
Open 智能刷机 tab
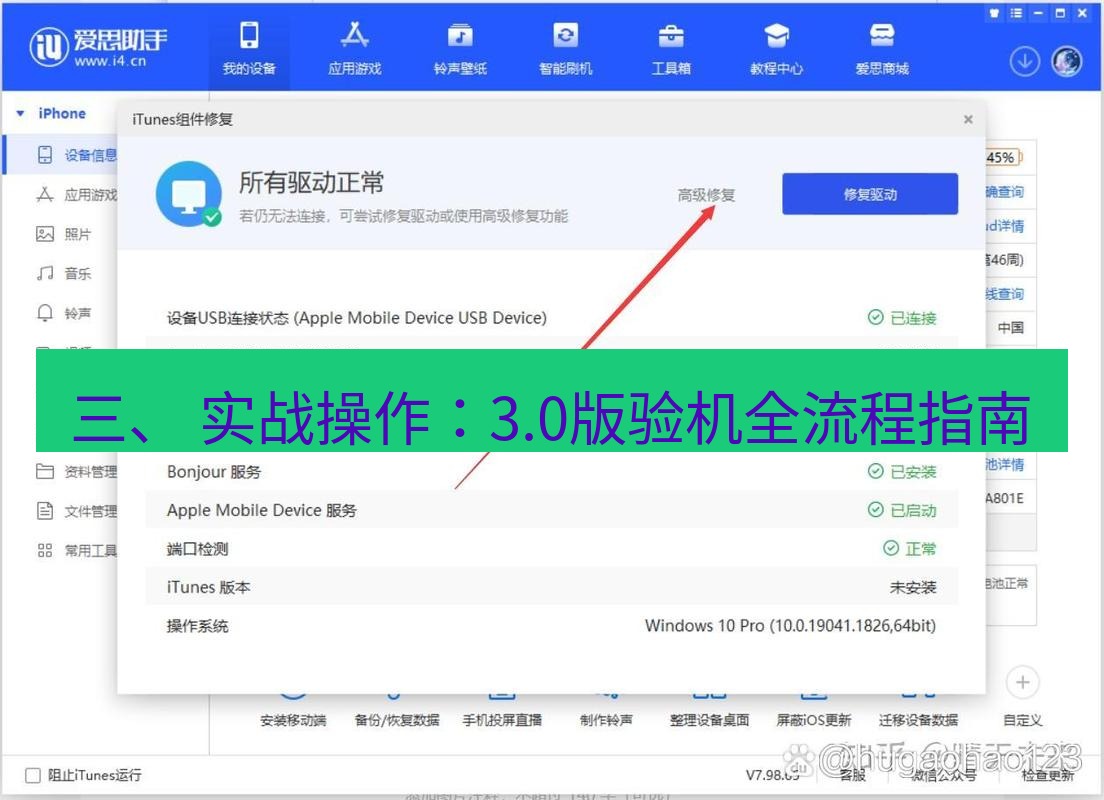565,48
